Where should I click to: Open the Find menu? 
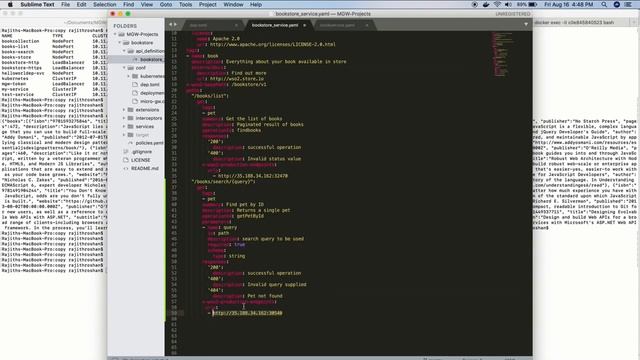point(129,4)
